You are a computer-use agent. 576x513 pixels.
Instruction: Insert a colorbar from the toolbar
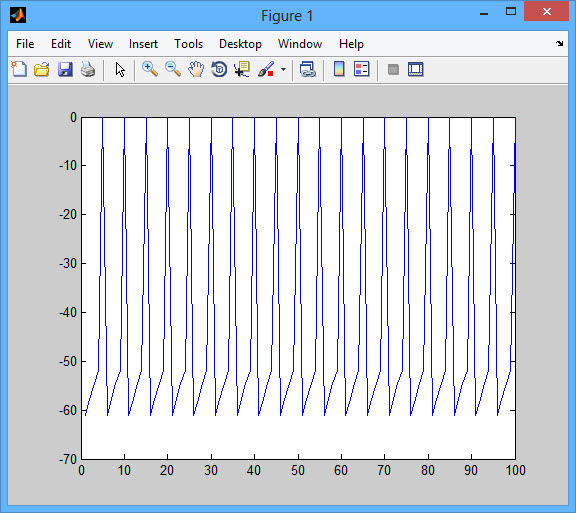coord(339,69)
